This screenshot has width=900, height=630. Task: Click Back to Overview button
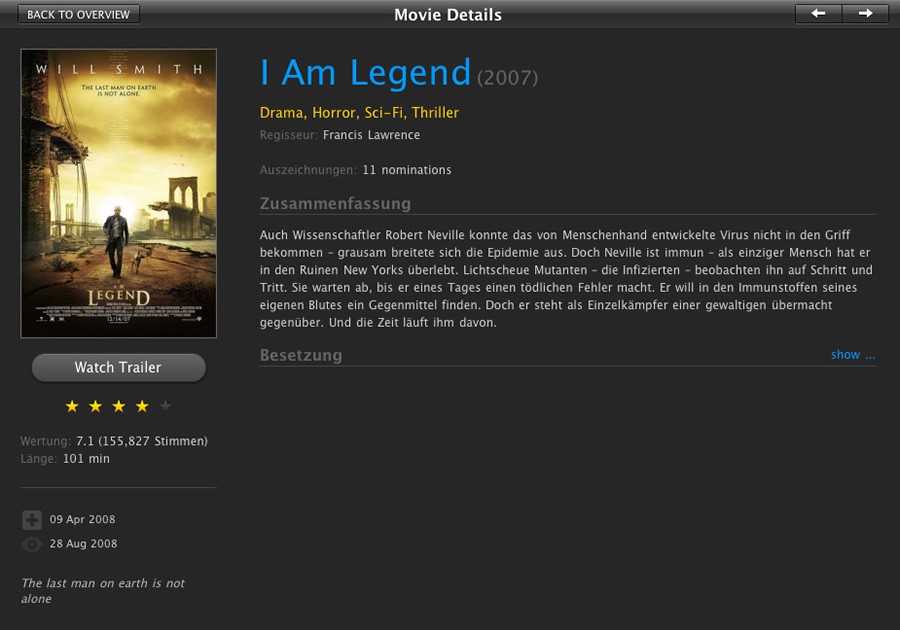pyautogui.click(x=79, y=14)
